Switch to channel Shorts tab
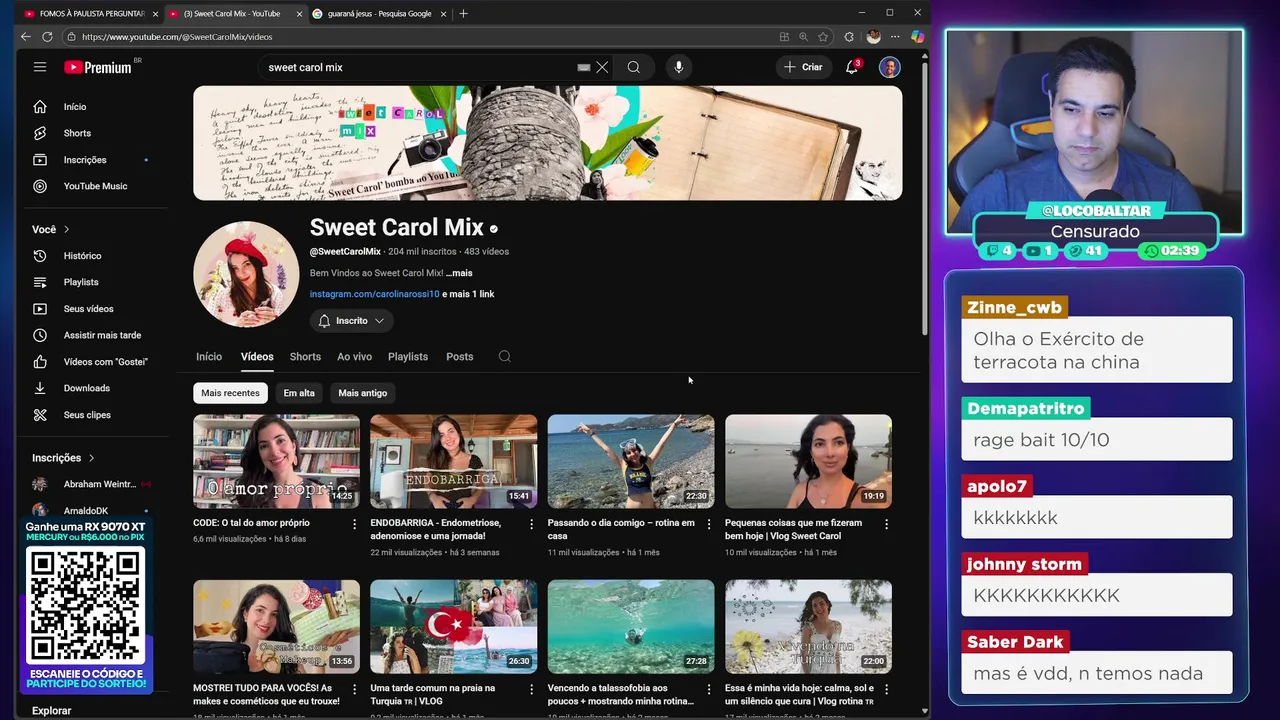 305,357
